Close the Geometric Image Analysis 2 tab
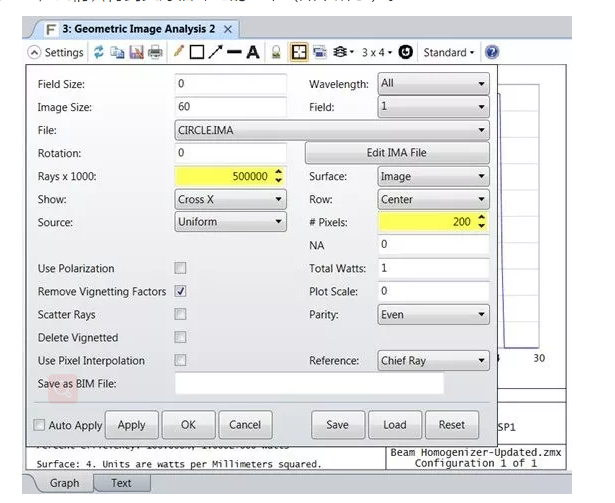The height and width of the screenshot is (503, 615). tap(227, 29)
